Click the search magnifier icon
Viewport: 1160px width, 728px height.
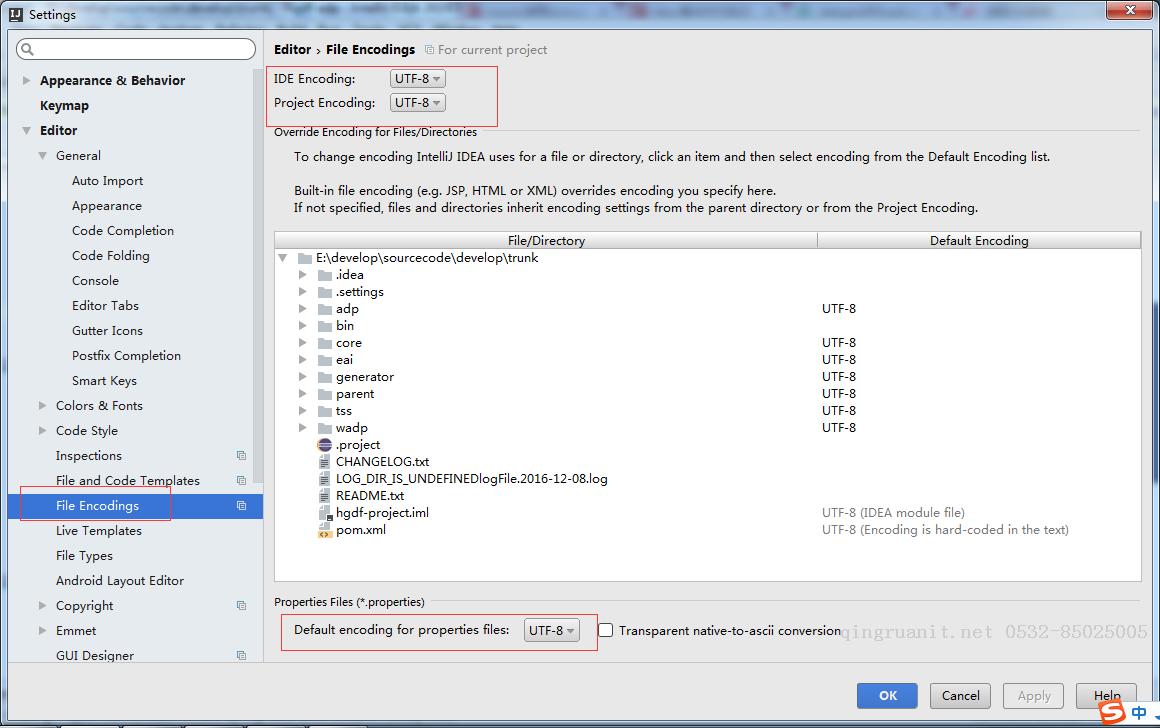27,50
